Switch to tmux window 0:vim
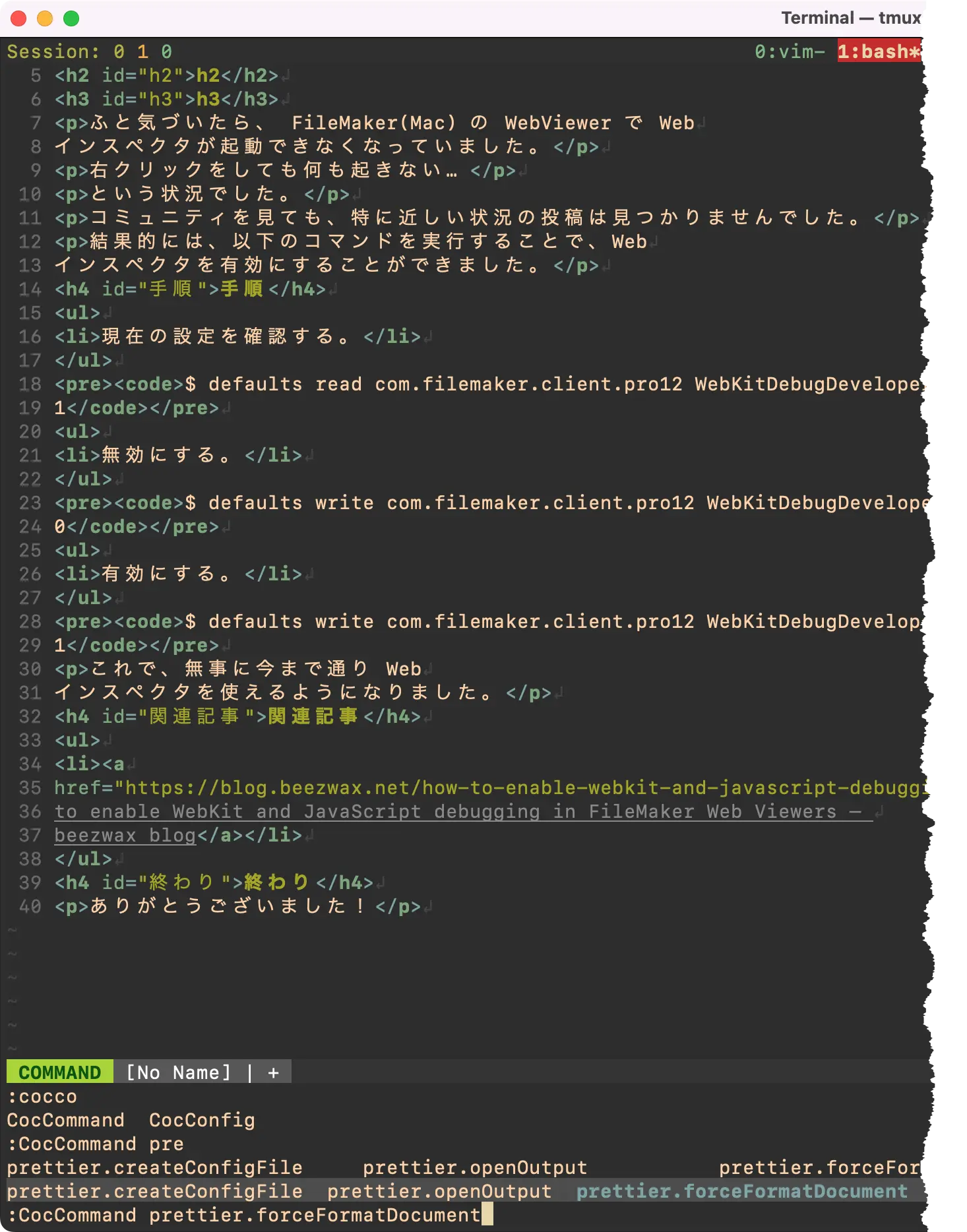 tap(790, 51)
